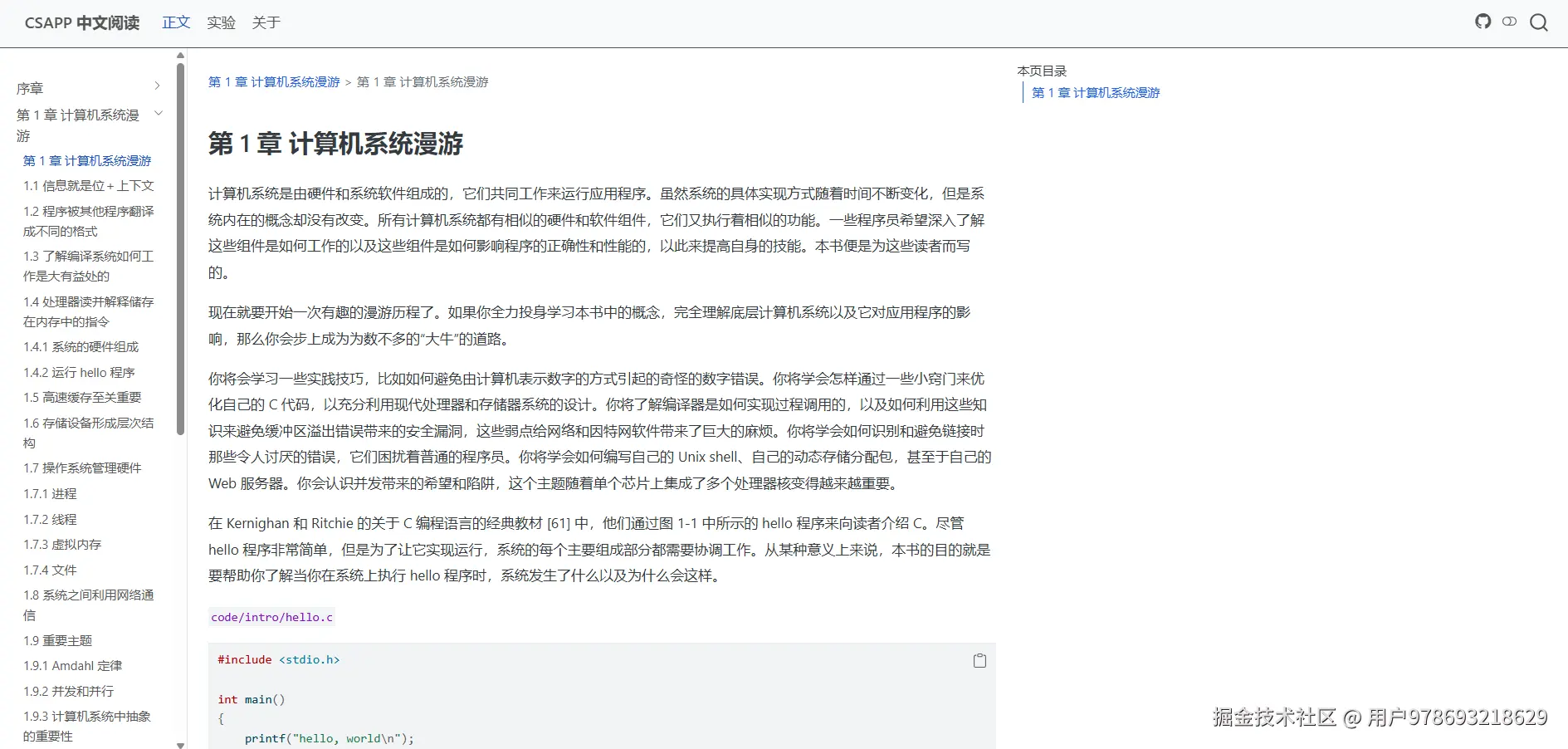The width and height of the screenshot is (1568, 749).
Task: Click the page heading 第 1 章 计算机系统漫游
Action: [336, 144]
